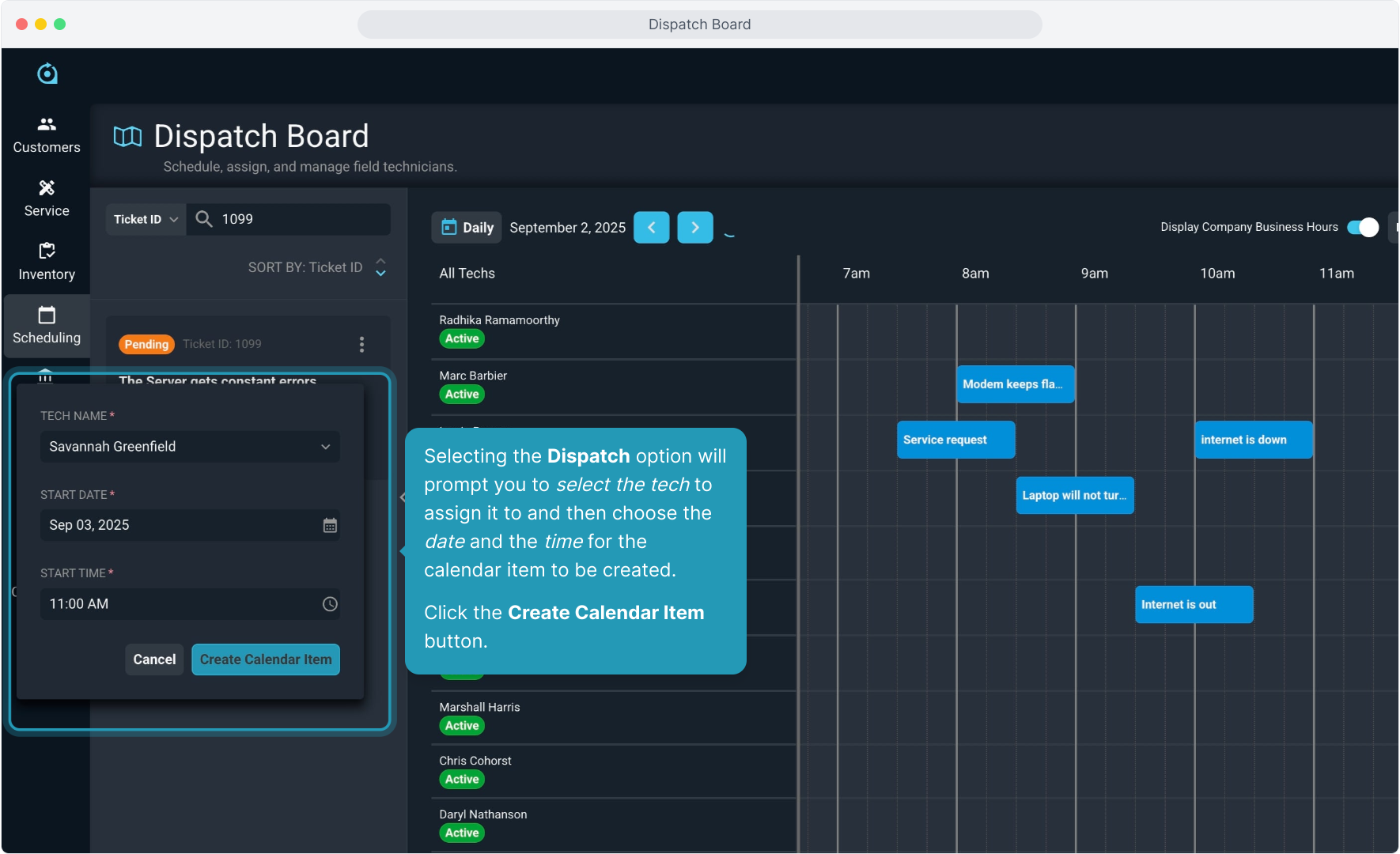Open the Ticket ID search filter dropdown

coord(146,219)
